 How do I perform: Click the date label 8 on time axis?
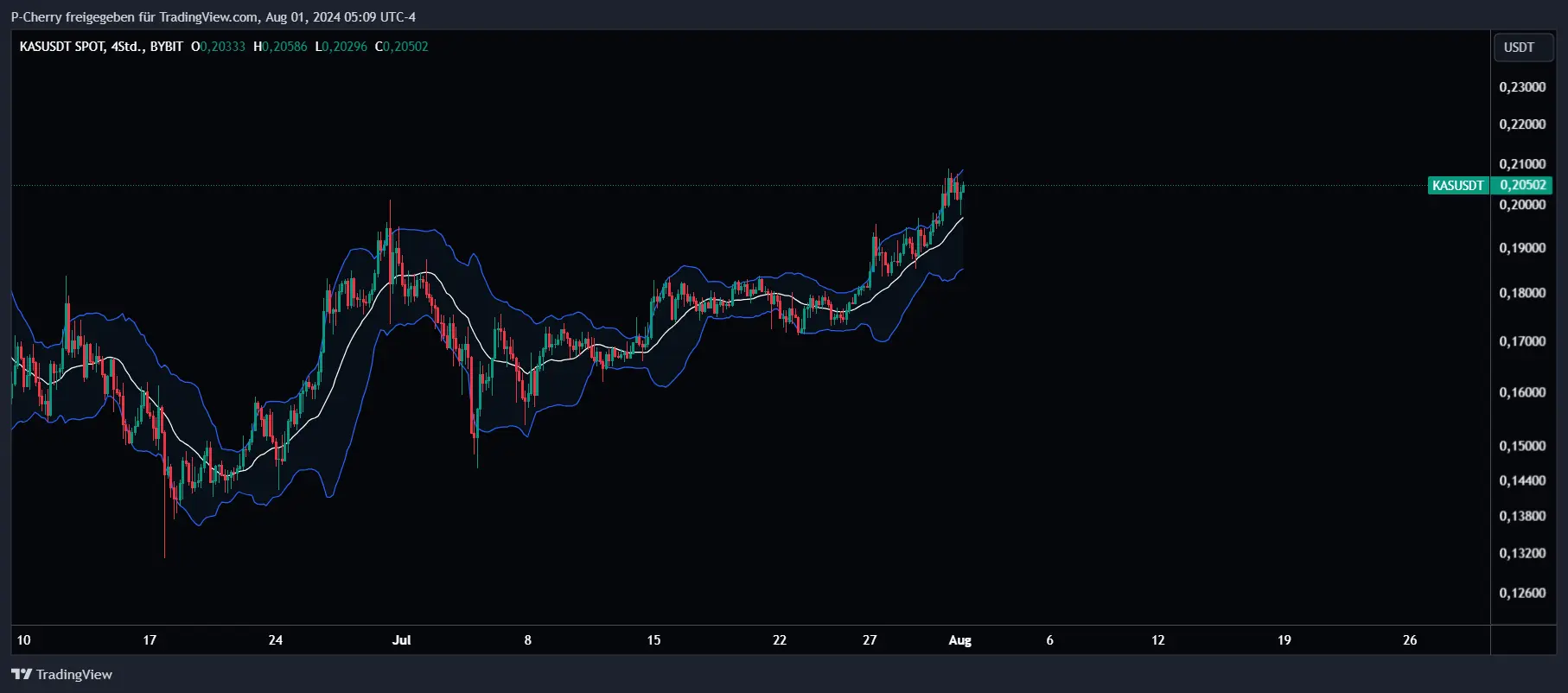click(528, 640)
